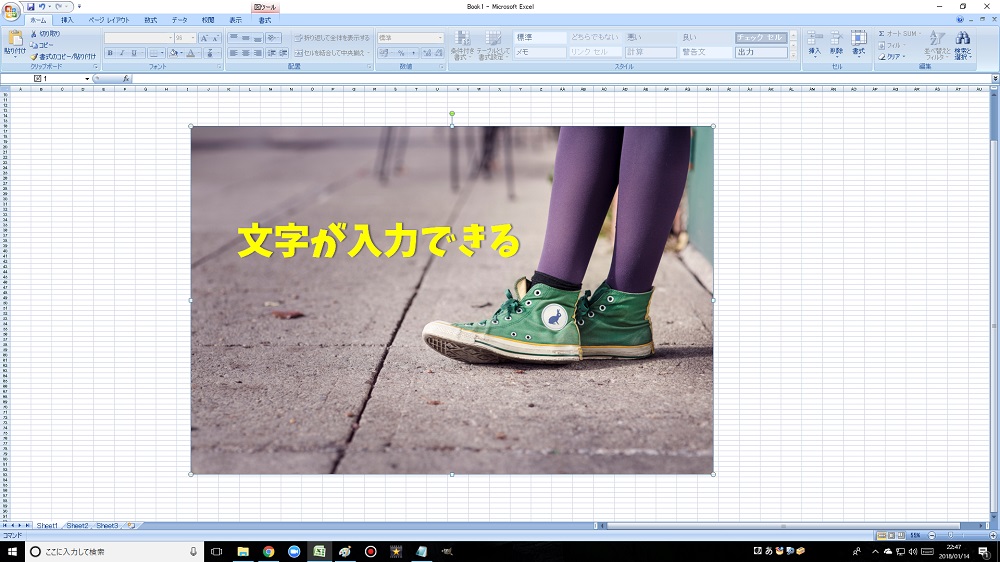Switch to Page Layout view in status bar
Viewport: 1000px width, 562px height.
pyautogui.click(x=891, y=535)
